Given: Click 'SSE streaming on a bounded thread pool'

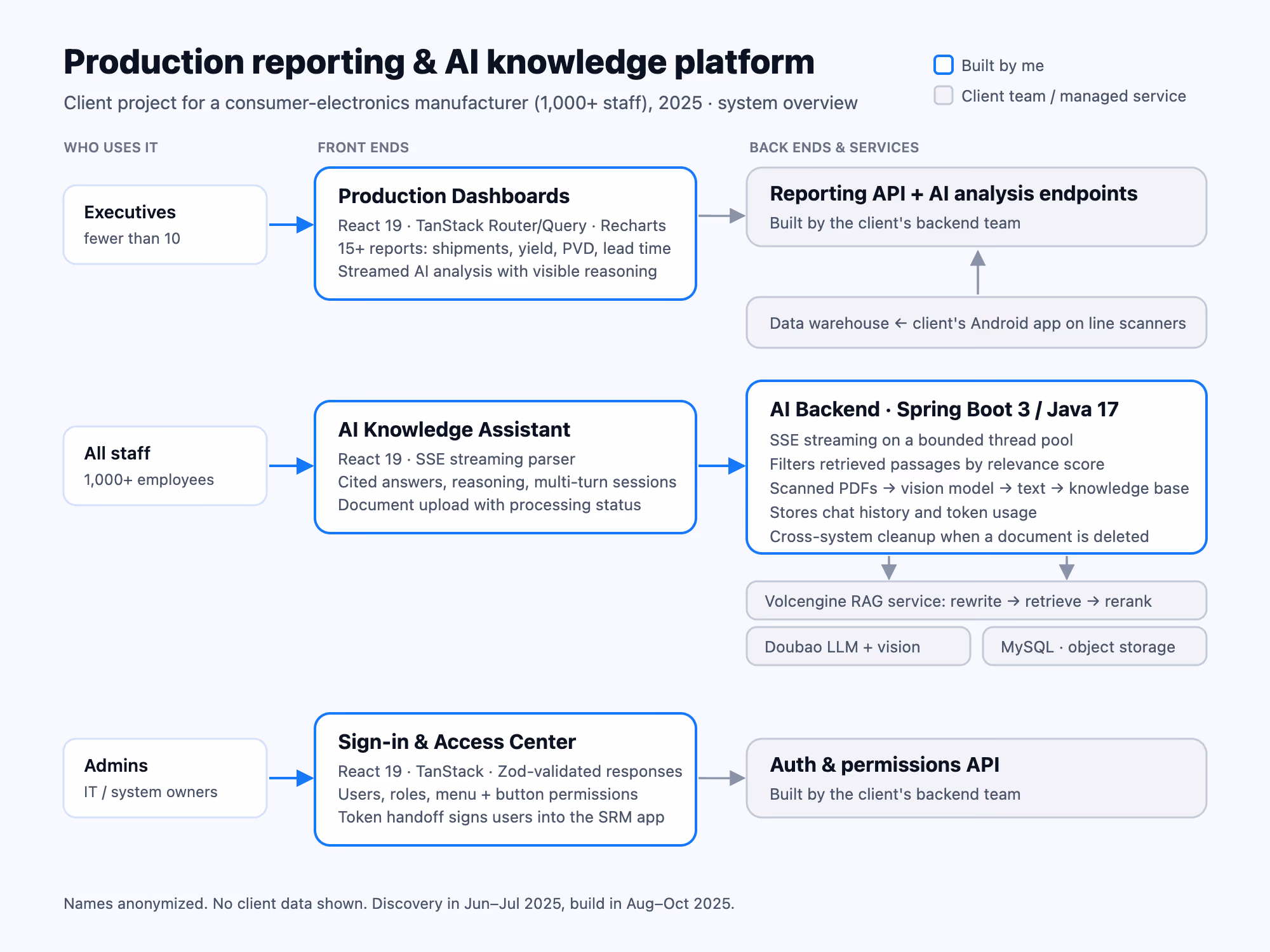Looking at the screenshot, I should [921, 440].
